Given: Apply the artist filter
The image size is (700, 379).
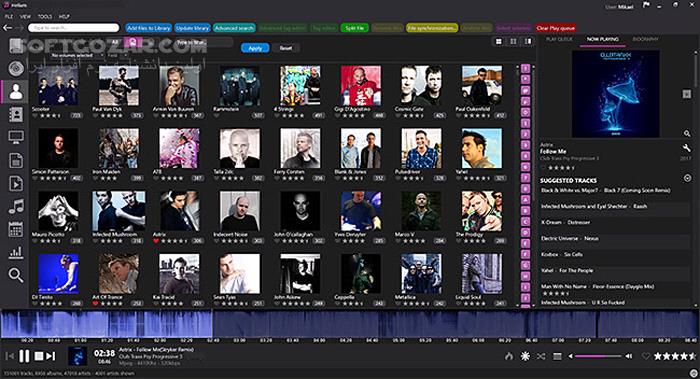Looking at the screenshot, I should tap(255, 48).
